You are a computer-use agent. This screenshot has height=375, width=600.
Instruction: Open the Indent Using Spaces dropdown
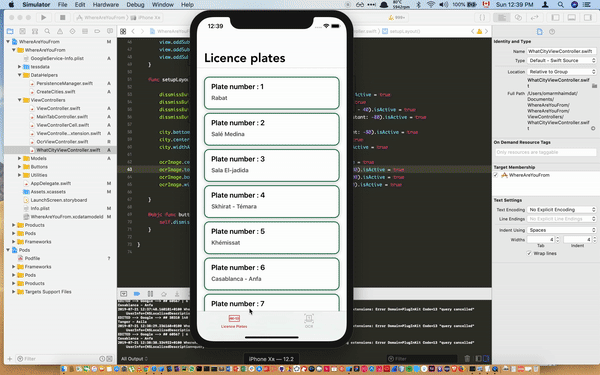tap(562, 230)
